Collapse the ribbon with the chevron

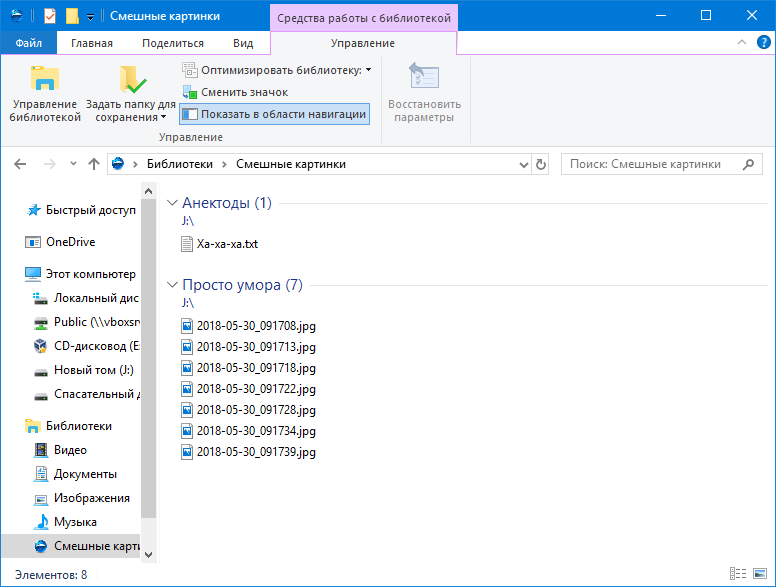pos(741,43)
